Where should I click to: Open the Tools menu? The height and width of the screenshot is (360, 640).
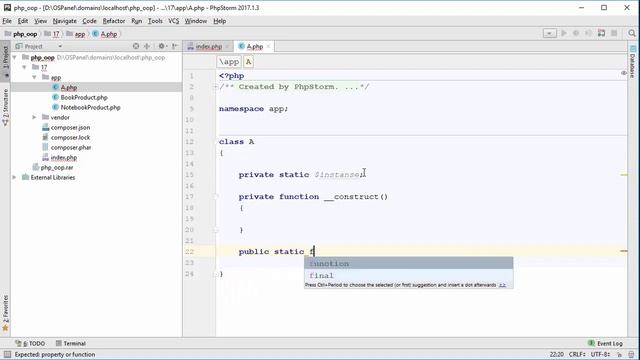click(x=155, y=21)
